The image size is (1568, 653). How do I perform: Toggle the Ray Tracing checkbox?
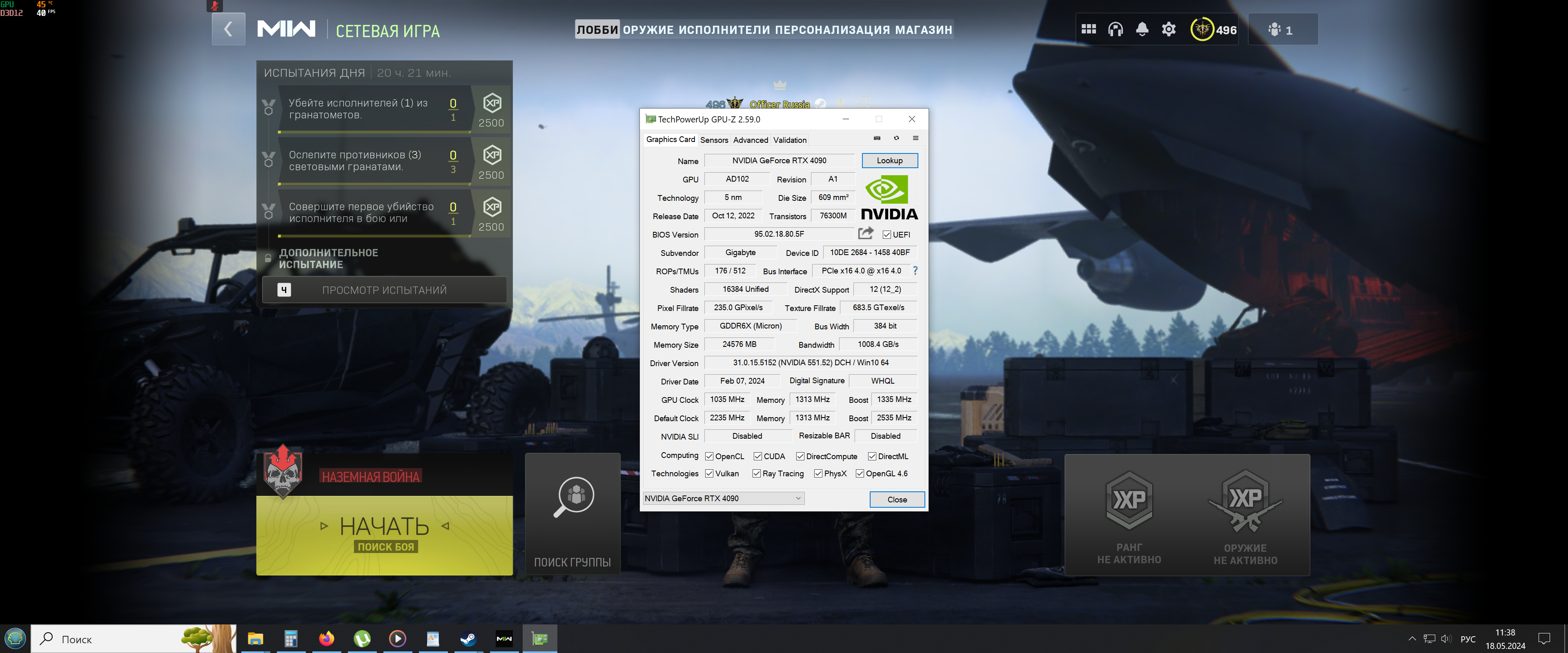757,473
